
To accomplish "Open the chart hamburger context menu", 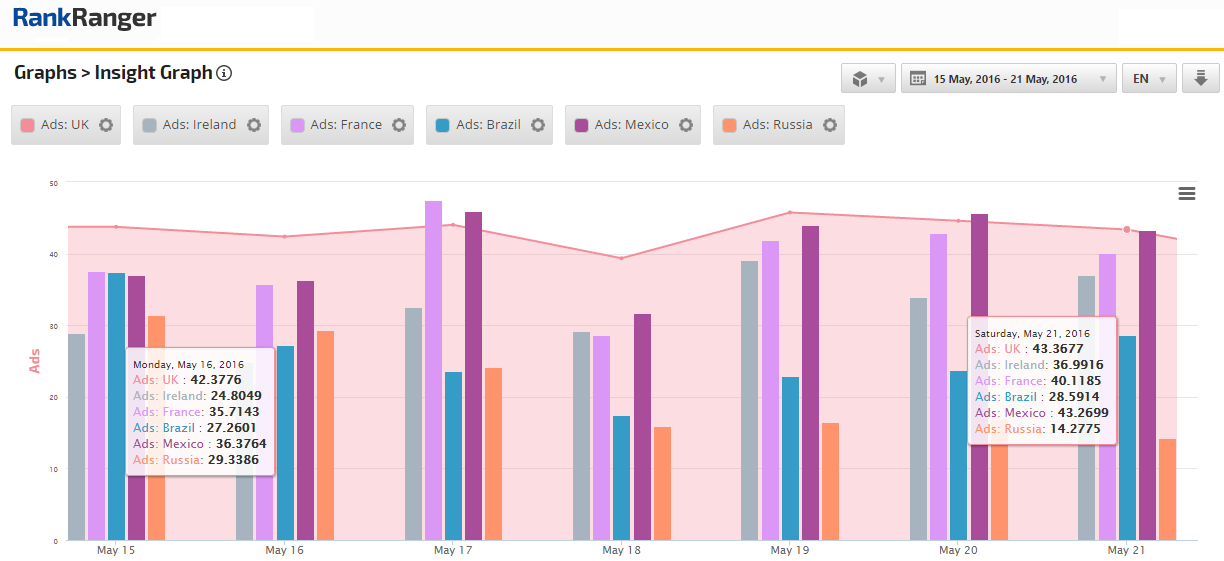I will click(x=1187, y=194).
